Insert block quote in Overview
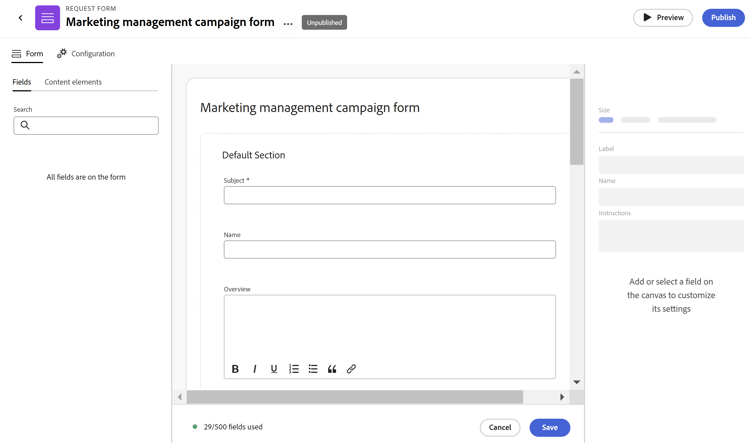This screenshot has width=750, height=443. click(332, 369)
